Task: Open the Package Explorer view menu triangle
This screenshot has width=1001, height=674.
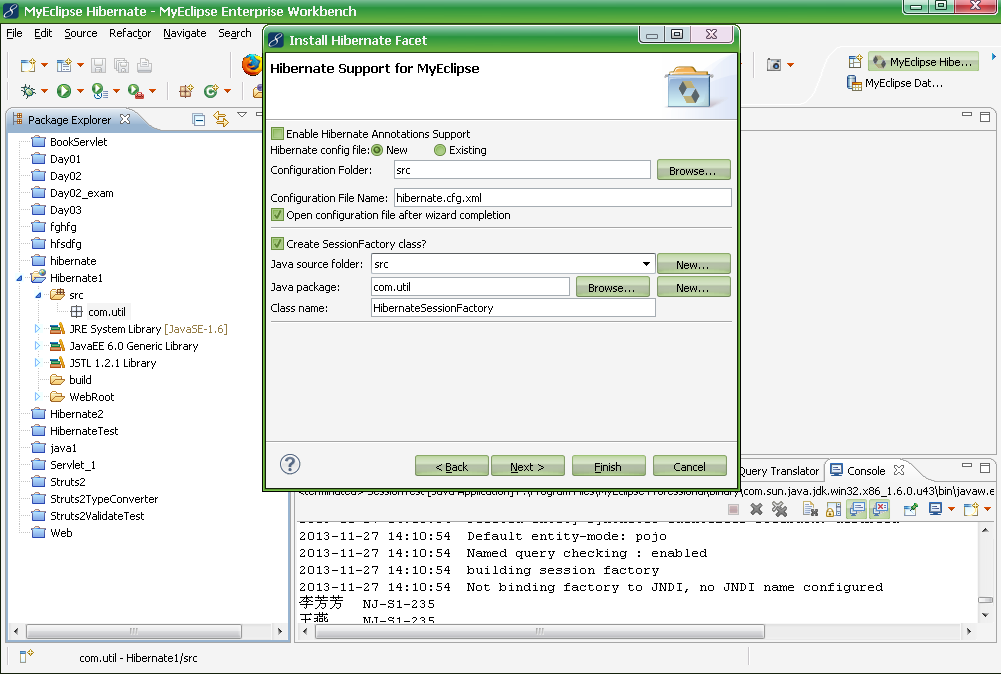Action: click(242, 115)
